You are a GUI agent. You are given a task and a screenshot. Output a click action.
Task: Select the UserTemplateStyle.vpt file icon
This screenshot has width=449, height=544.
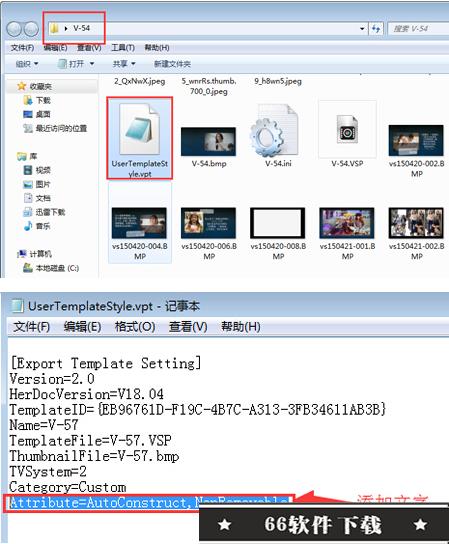pos(139,129)
